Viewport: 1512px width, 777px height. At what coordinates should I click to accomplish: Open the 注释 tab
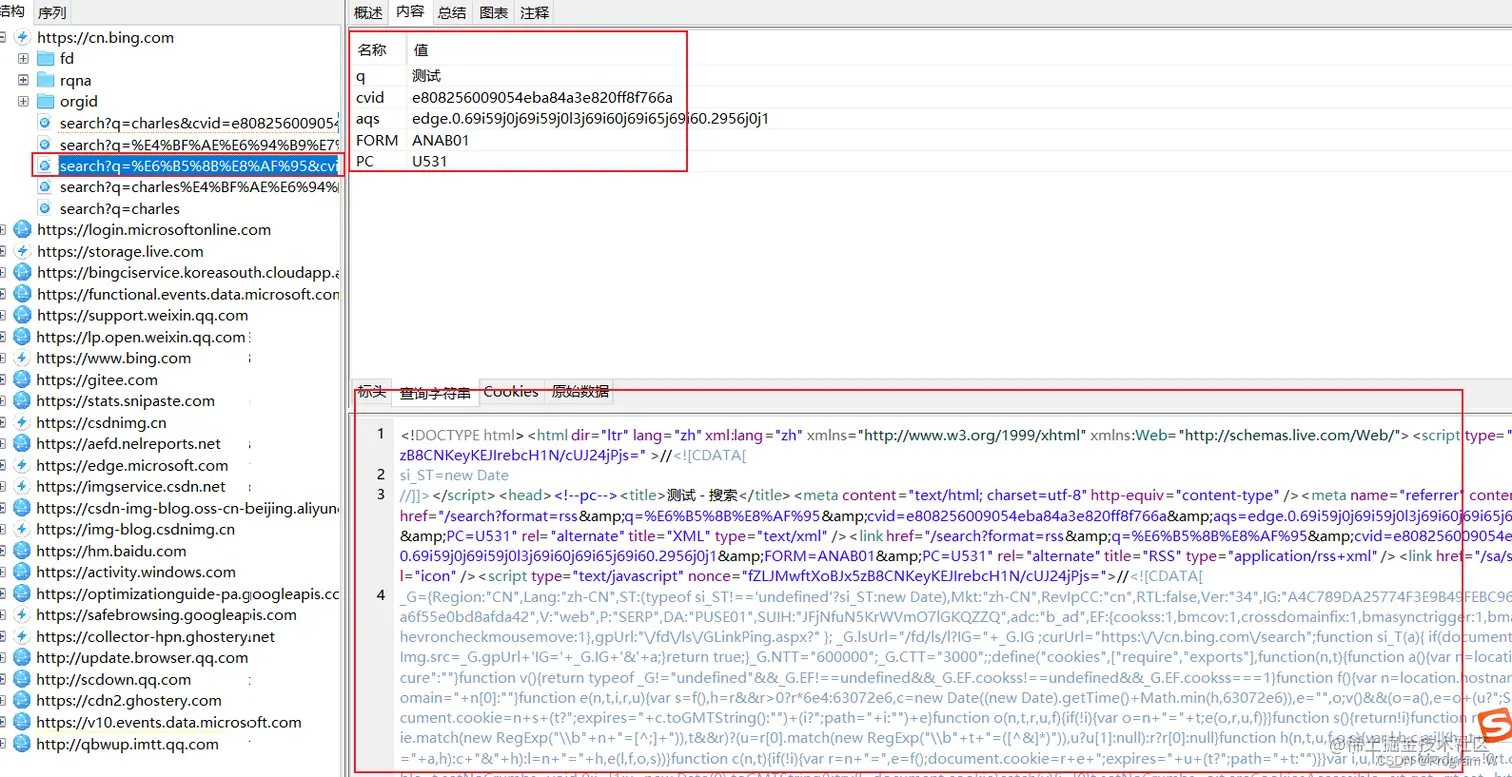(535, 12)
